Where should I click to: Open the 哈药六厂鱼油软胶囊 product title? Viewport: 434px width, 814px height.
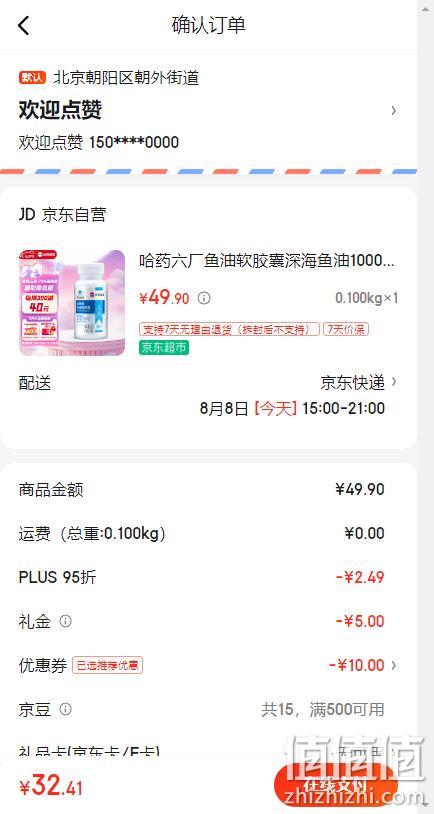point(267,261)
